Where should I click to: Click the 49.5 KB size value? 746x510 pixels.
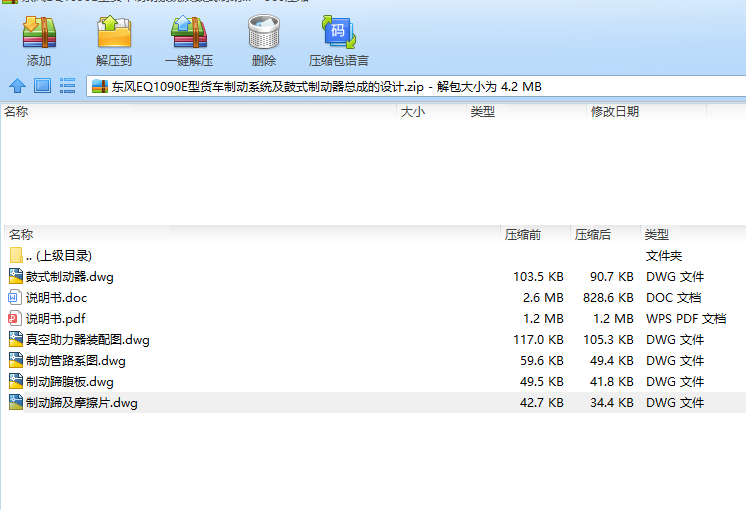541,382
